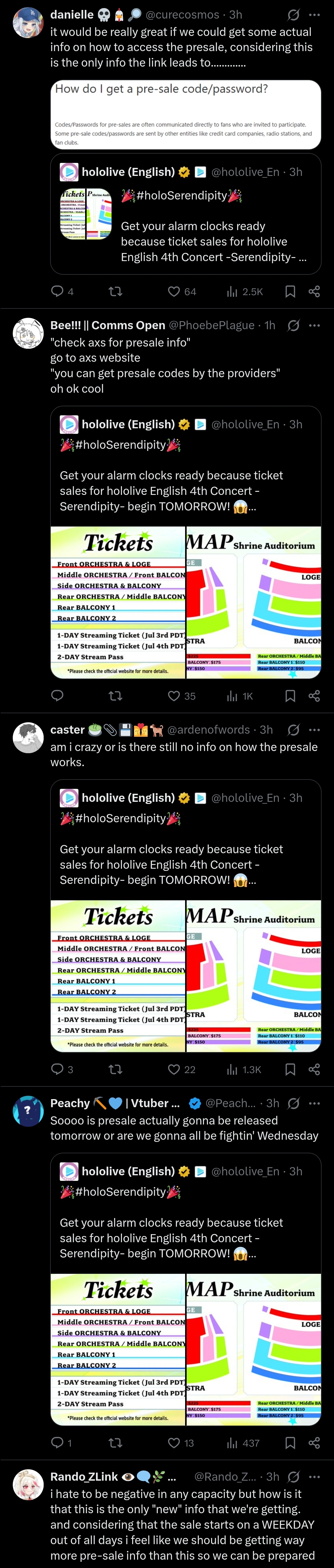Reply to danielle's post
Viewport: 334px width, 1568px height.
57,291
